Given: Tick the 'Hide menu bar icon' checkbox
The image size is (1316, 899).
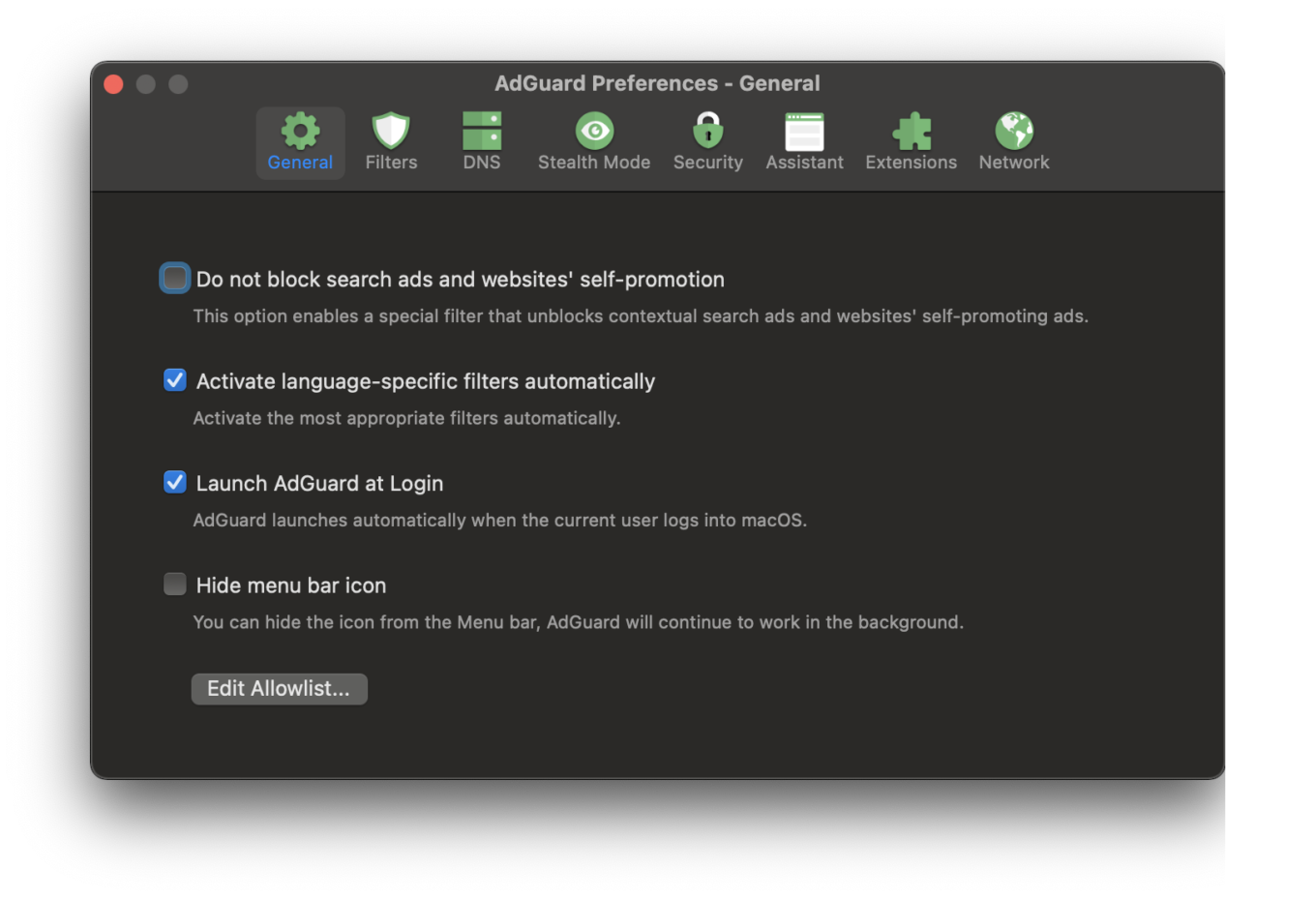Looking at the screenshot, I should tap(175, 584).
